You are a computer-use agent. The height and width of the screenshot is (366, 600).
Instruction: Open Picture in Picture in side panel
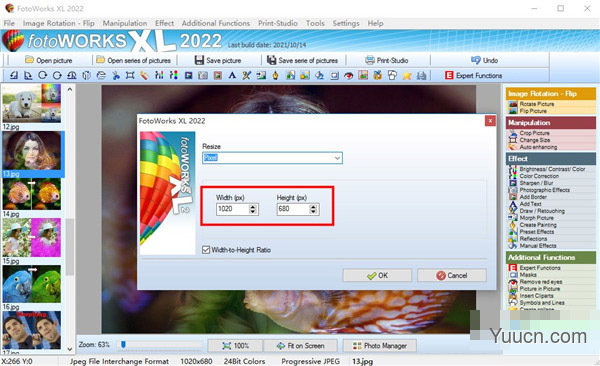[540, 289]
